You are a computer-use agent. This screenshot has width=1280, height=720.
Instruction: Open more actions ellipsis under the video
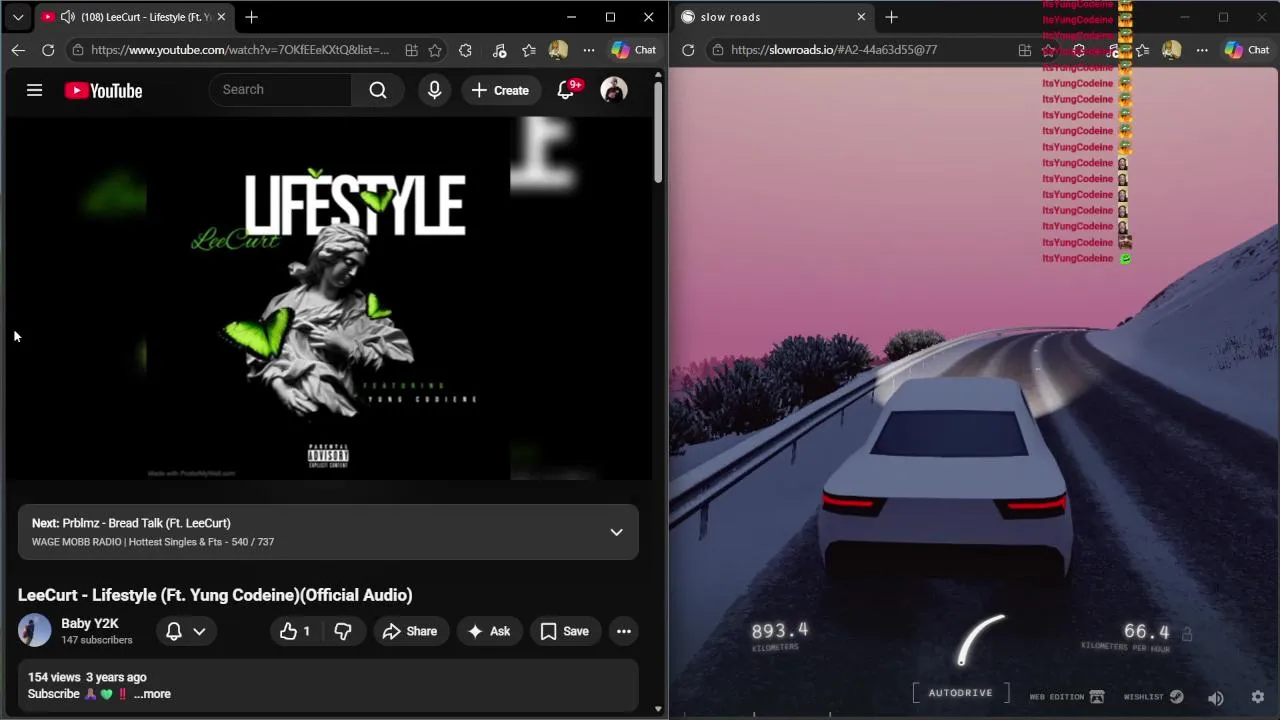(624, 631)
